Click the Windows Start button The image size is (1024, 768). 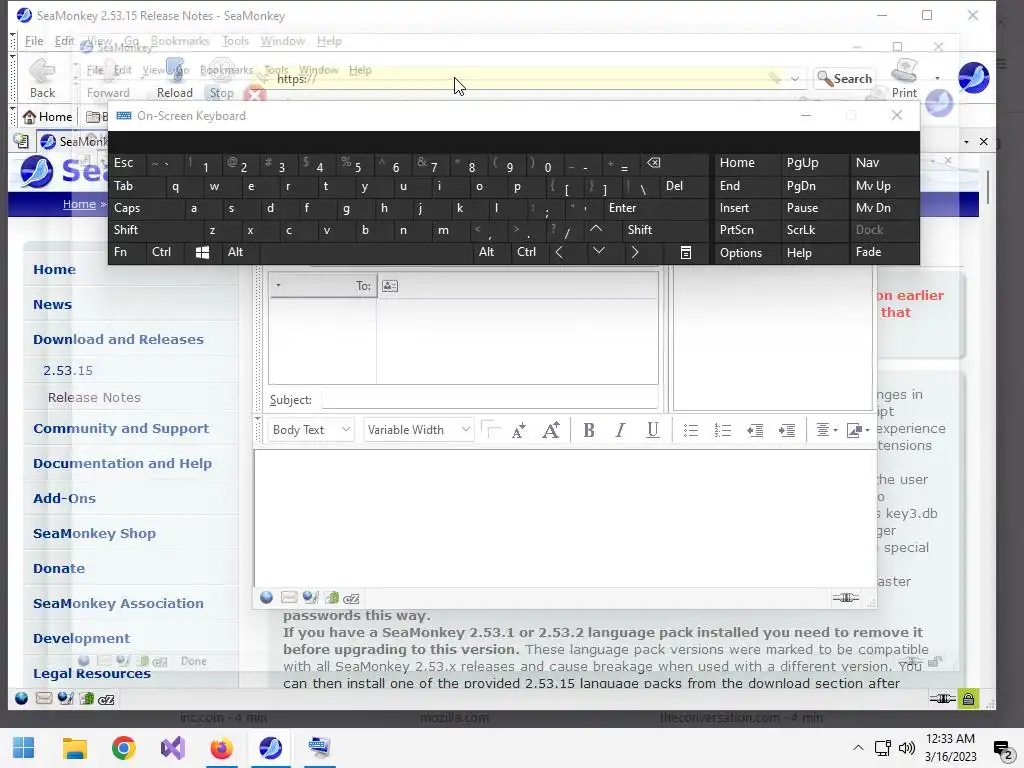(x=24, y=748)
